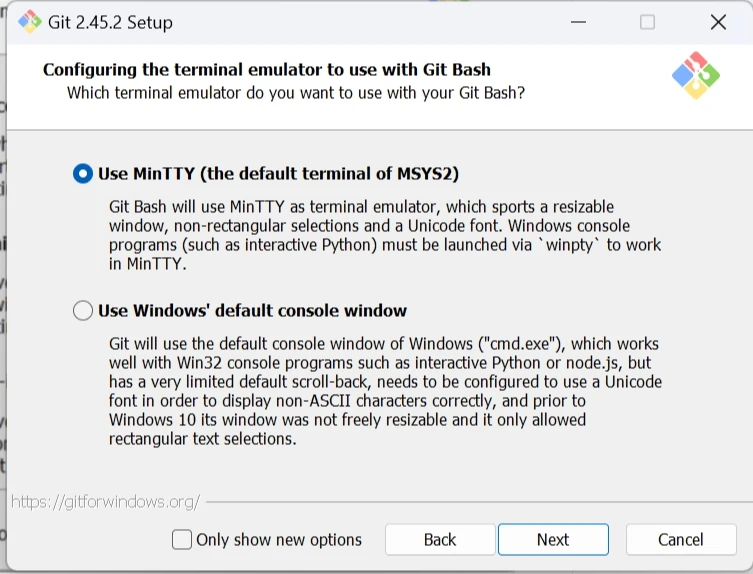
Task: Close the Git Setup window
Action: click(718, 22)
